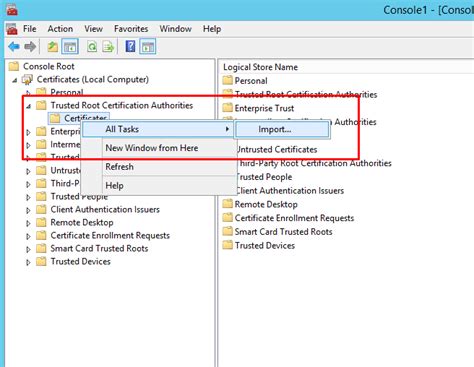The width and height of the screenshot is (474, 367).
Task: Open the View menu
Action: (x=93, y=29)
